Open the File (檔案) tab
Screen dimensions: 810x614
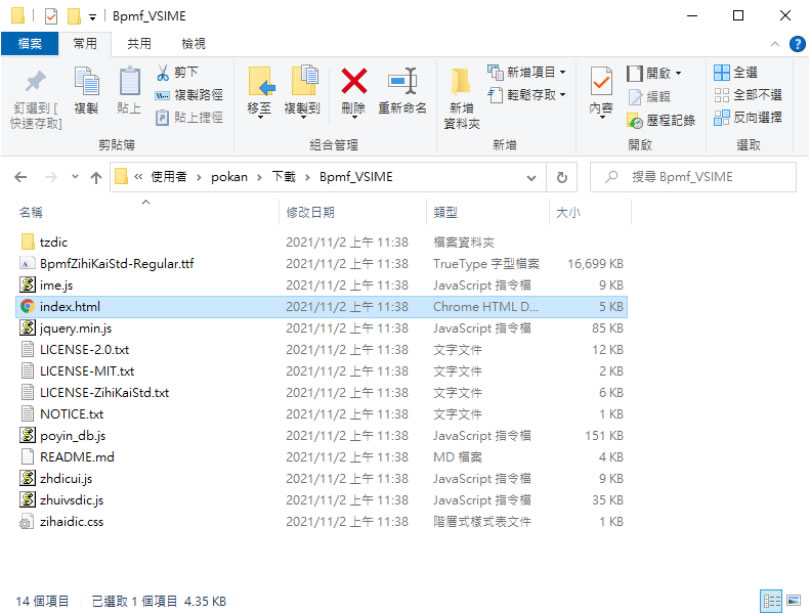(x=29, y=43)
